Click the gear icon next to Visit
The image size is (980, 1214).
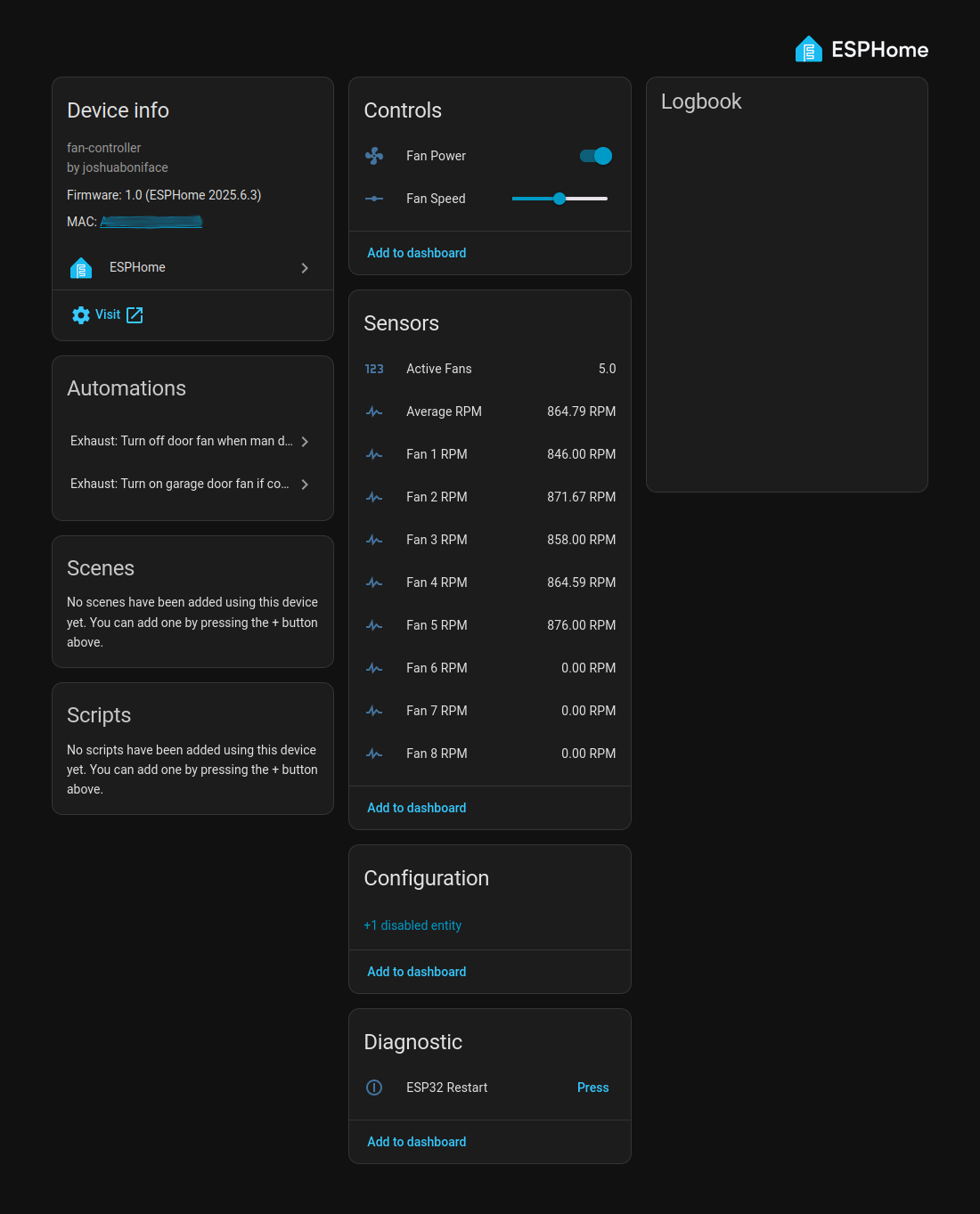pos(80,314)
